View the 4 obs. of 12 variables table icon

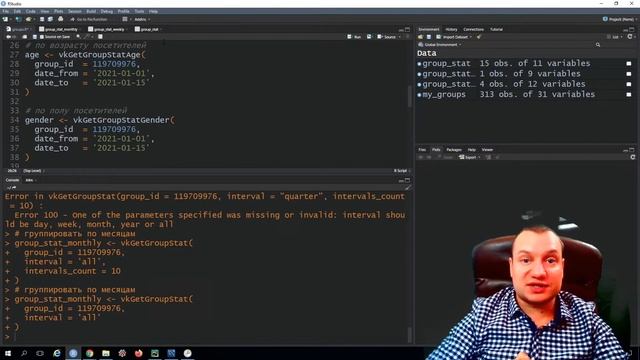(x=629, y=84)
